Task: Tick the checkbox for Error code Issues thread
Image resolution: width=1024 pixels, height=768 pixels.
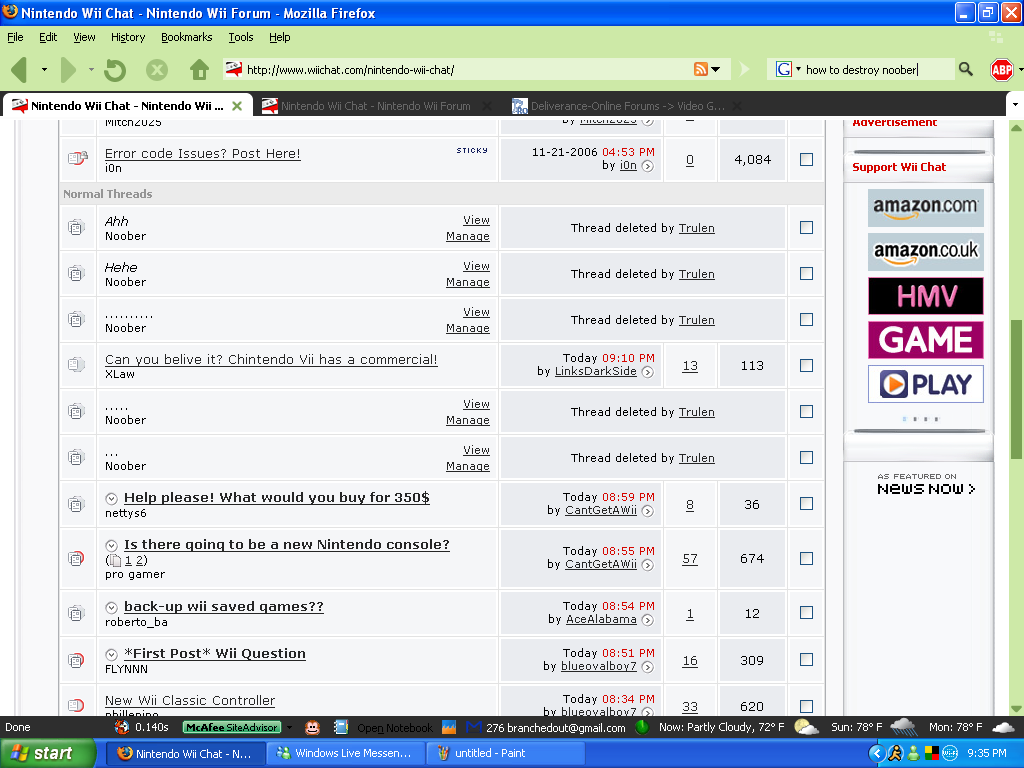Action: click(807, 159)
